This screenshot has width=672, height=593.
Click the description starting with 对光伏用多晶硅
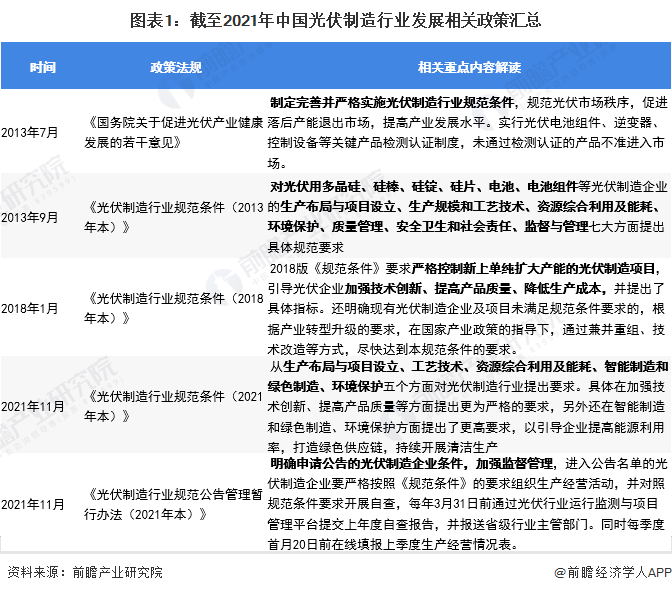tap(467, 217)
